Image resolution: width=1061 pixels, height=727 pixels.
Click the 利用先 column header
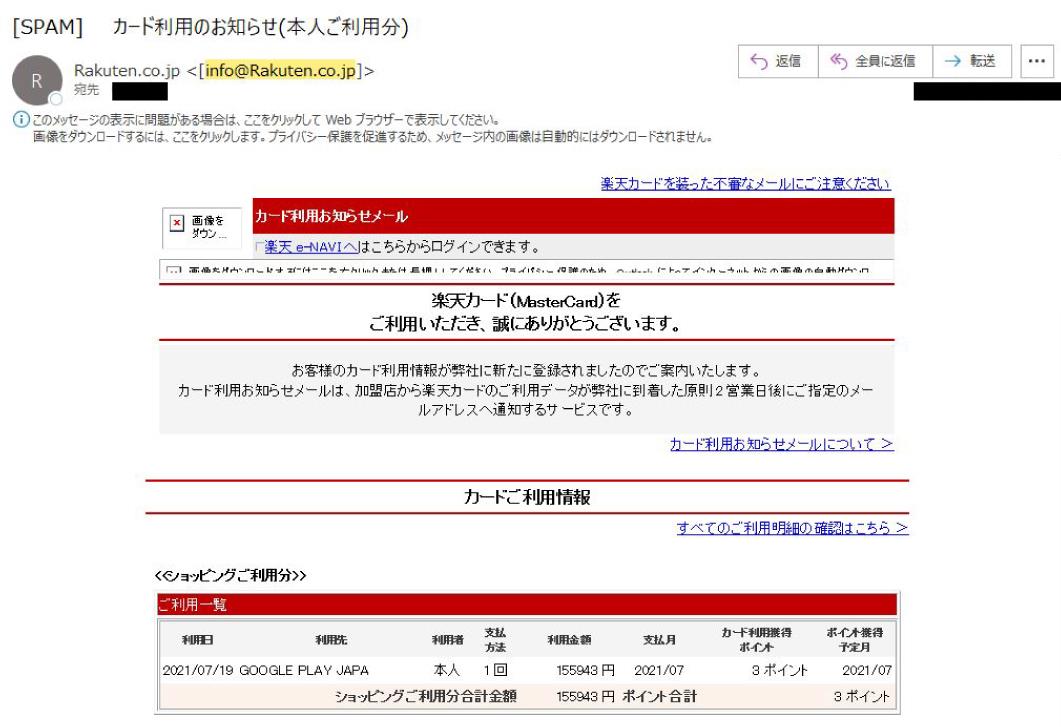coord(331,640)
